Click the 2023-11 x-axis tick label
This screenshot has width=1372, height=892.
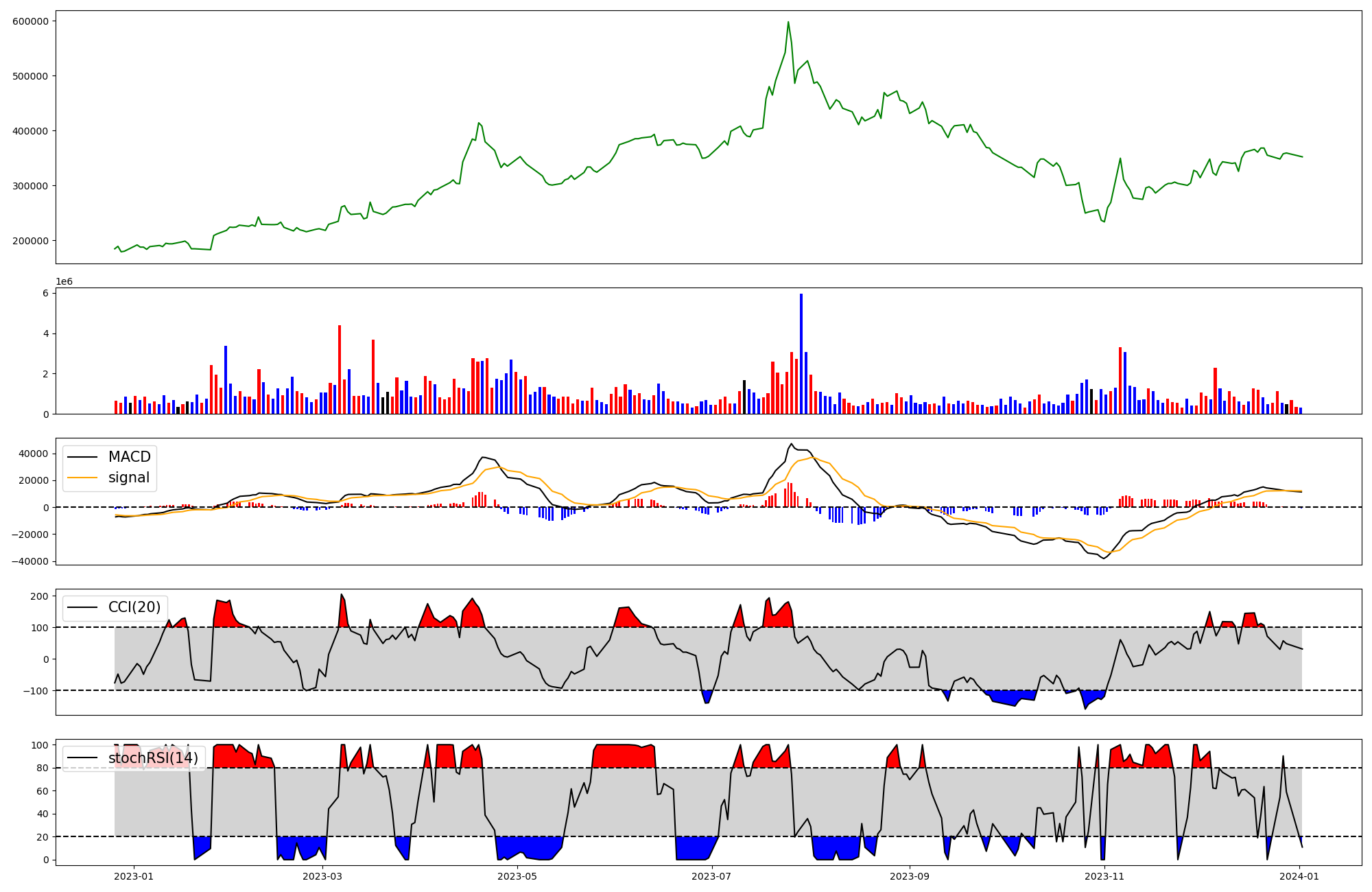pyautogui.click(x=1105, y=876)
